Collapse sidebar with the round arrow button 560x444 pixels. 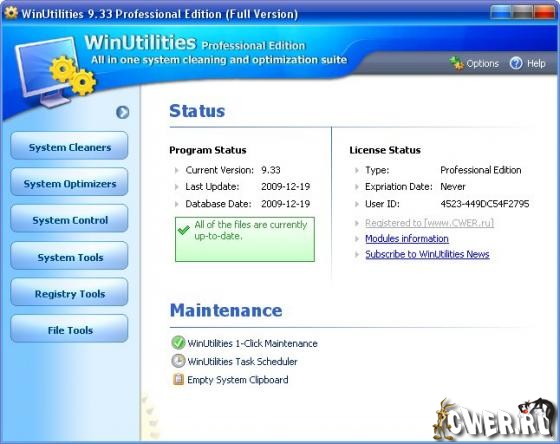(122, 112)
